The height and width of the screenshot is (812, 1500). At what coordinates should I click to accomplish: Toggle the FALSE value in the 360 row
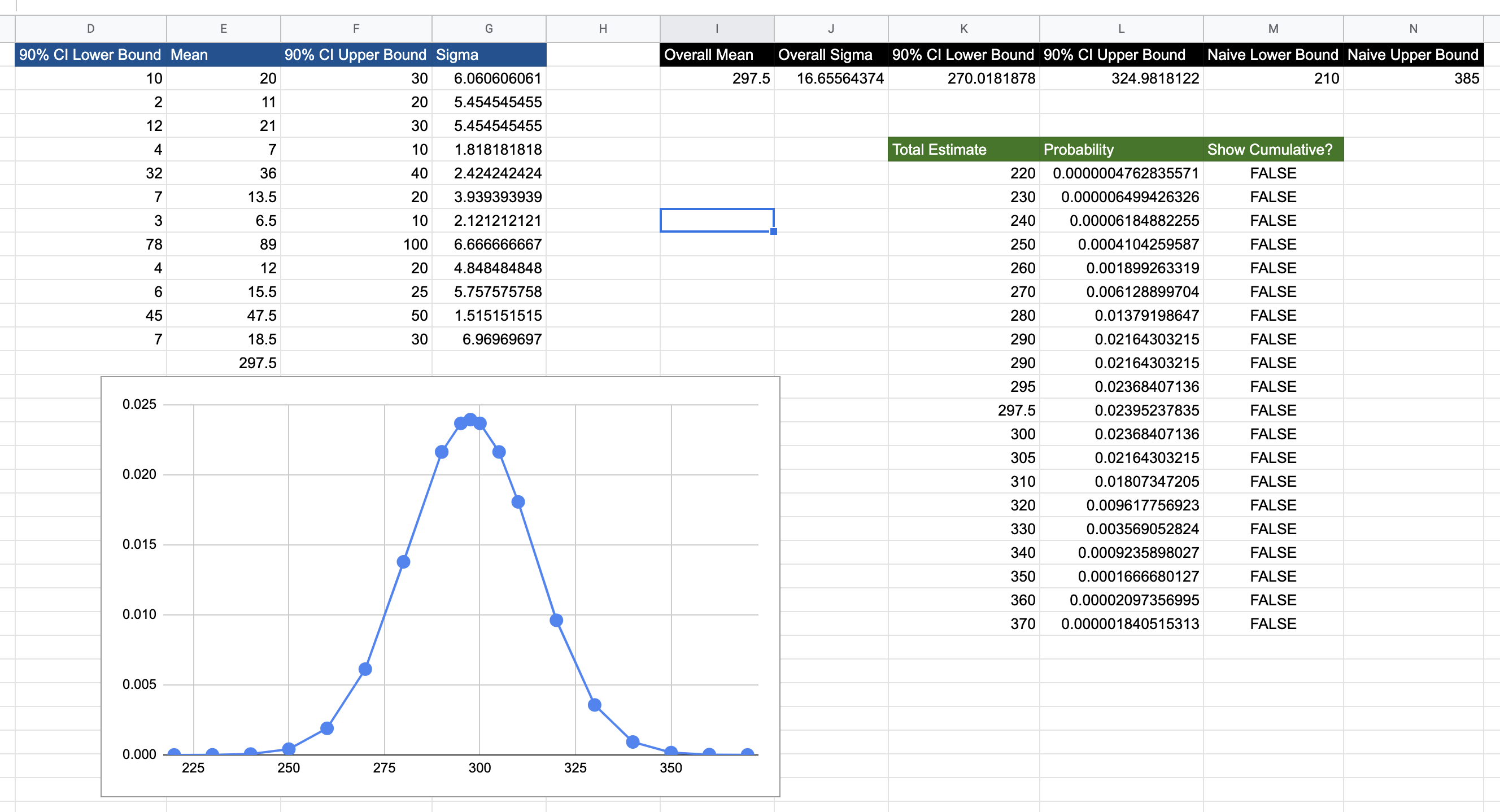(x=1274, y=600)
